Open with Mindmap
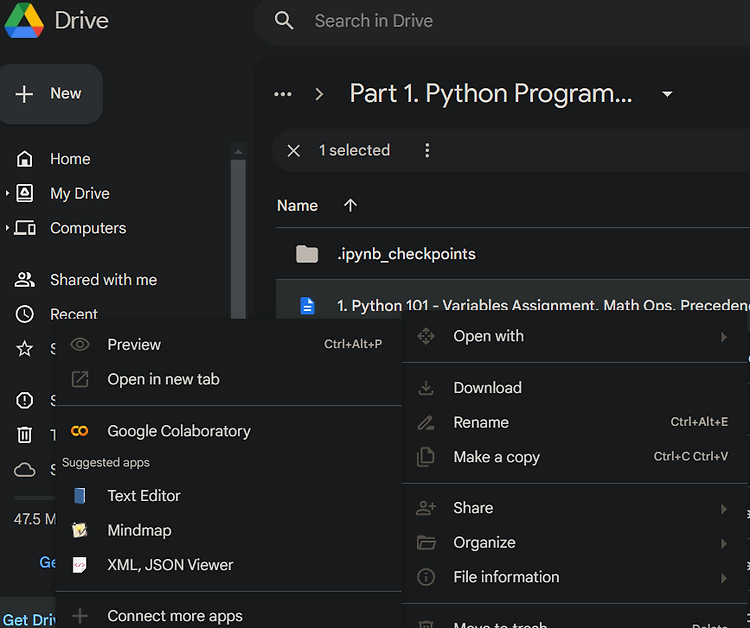750x628 pixels. point(228,530)
